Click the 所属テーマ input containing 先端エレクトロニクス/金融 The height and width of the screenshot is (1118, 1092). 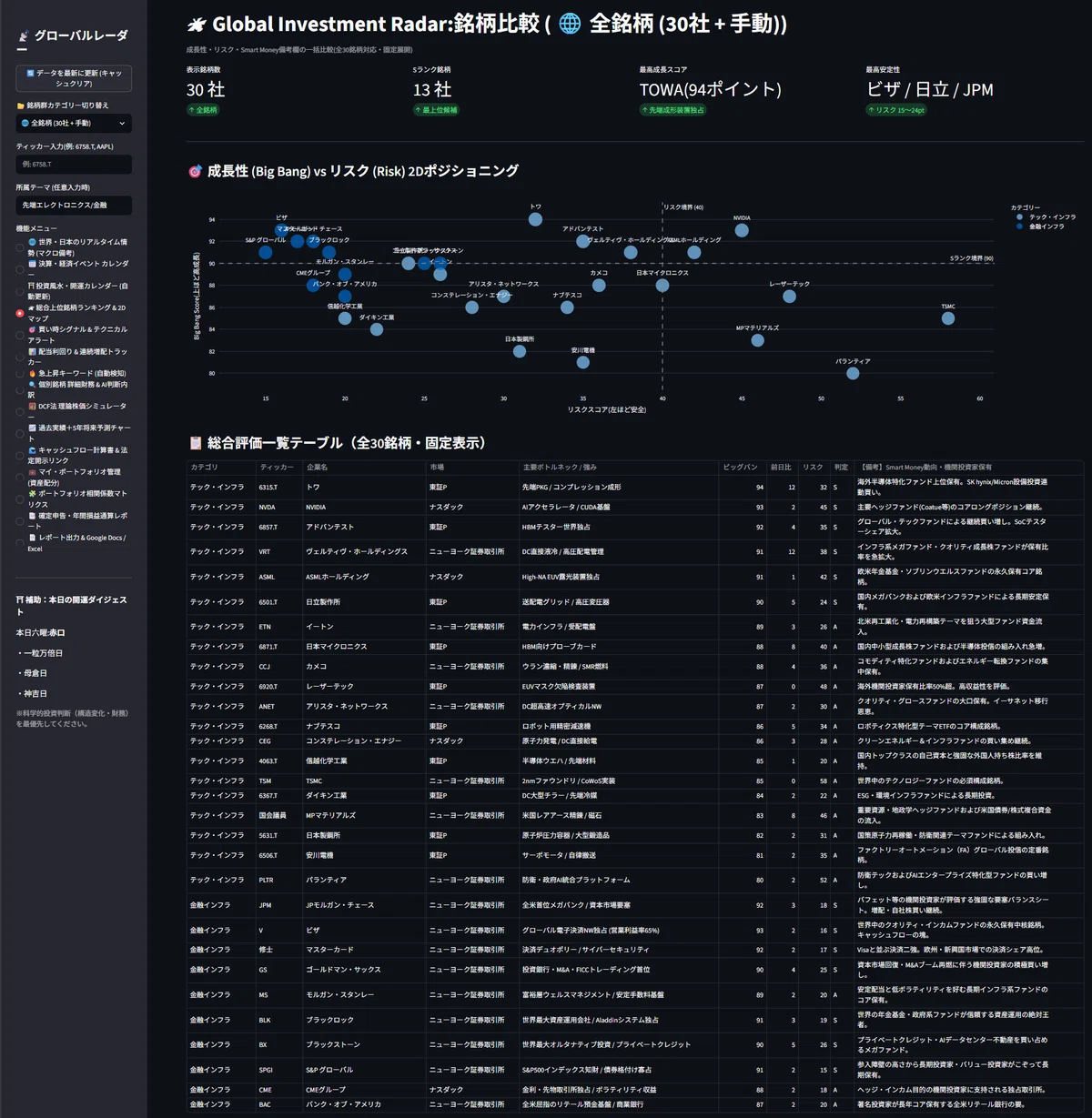click(x=74, y=206)
